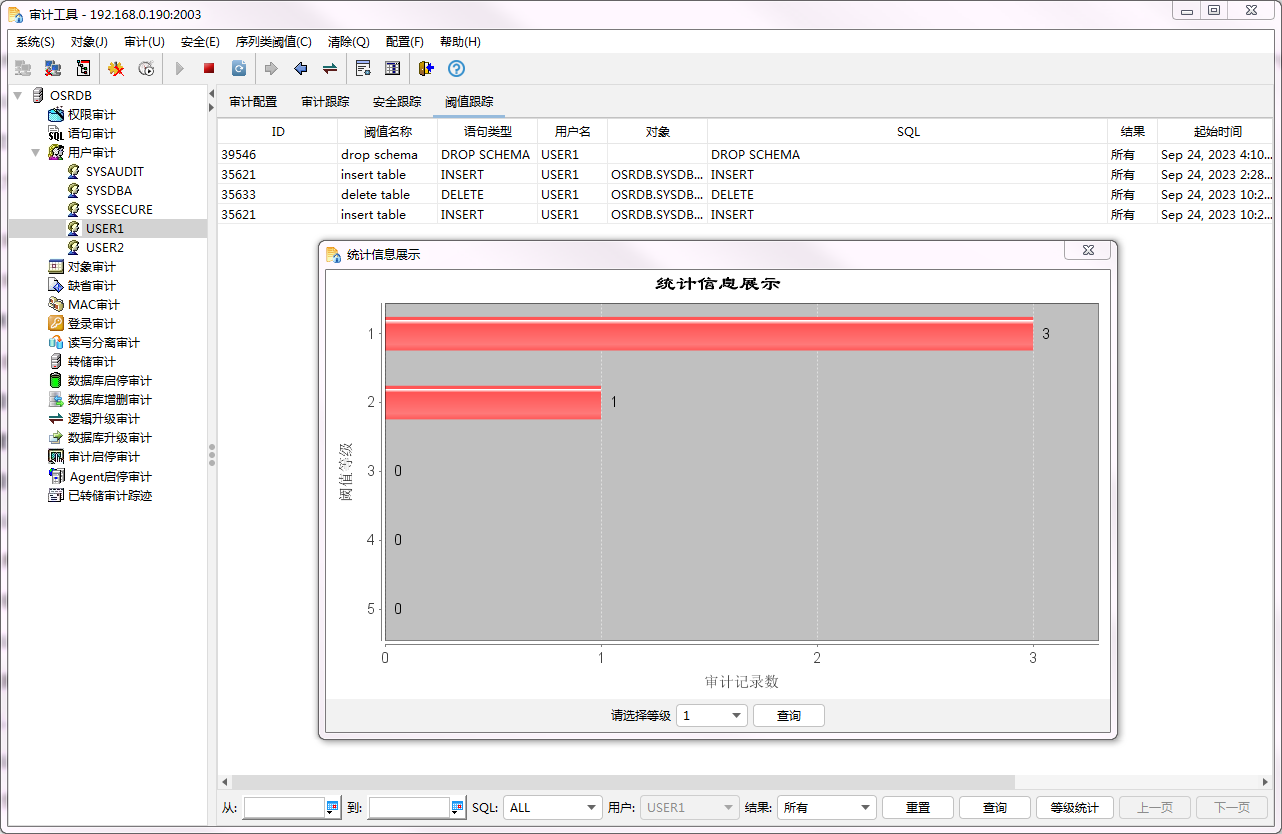Click 查询 button in statistics dialog
The image size is (1282, 834).
pos(788,716)
